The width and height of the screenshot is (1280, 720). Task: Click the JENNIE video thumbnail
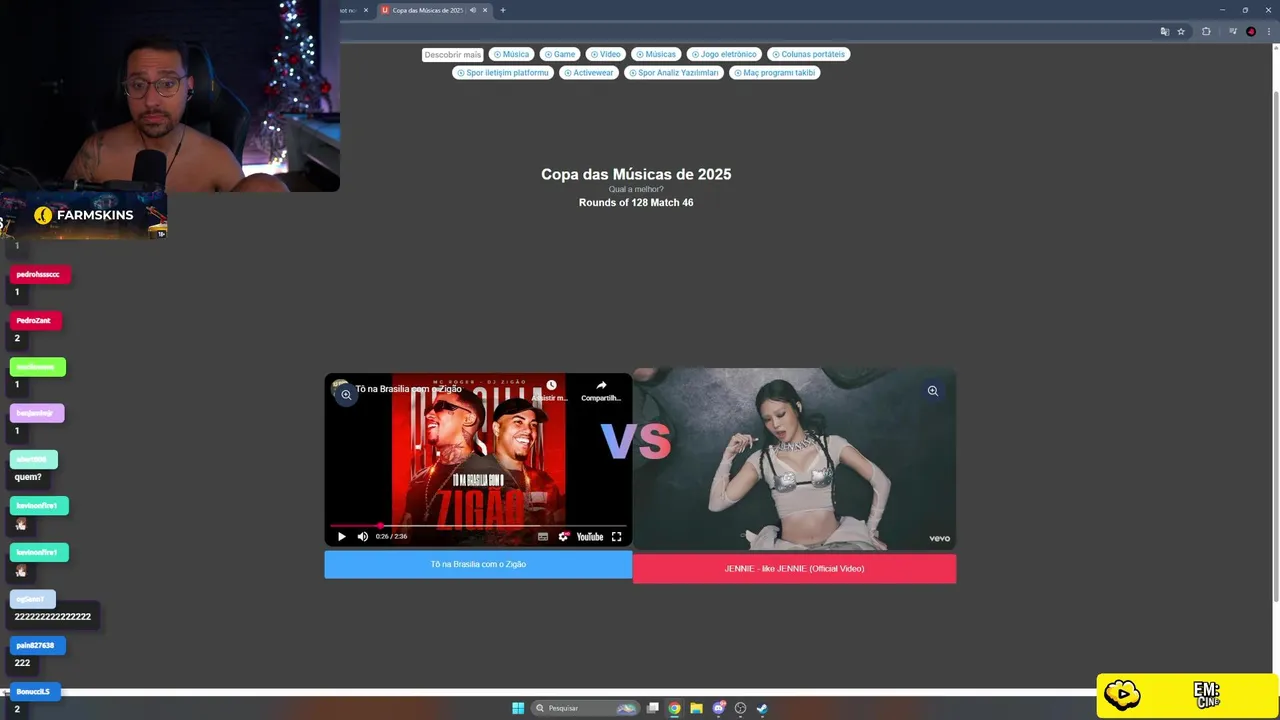coord(794,459)
